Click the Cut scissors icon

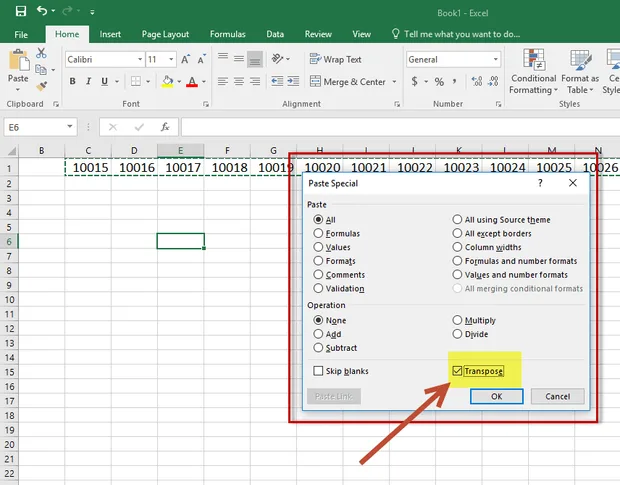(x=41, y=53)
